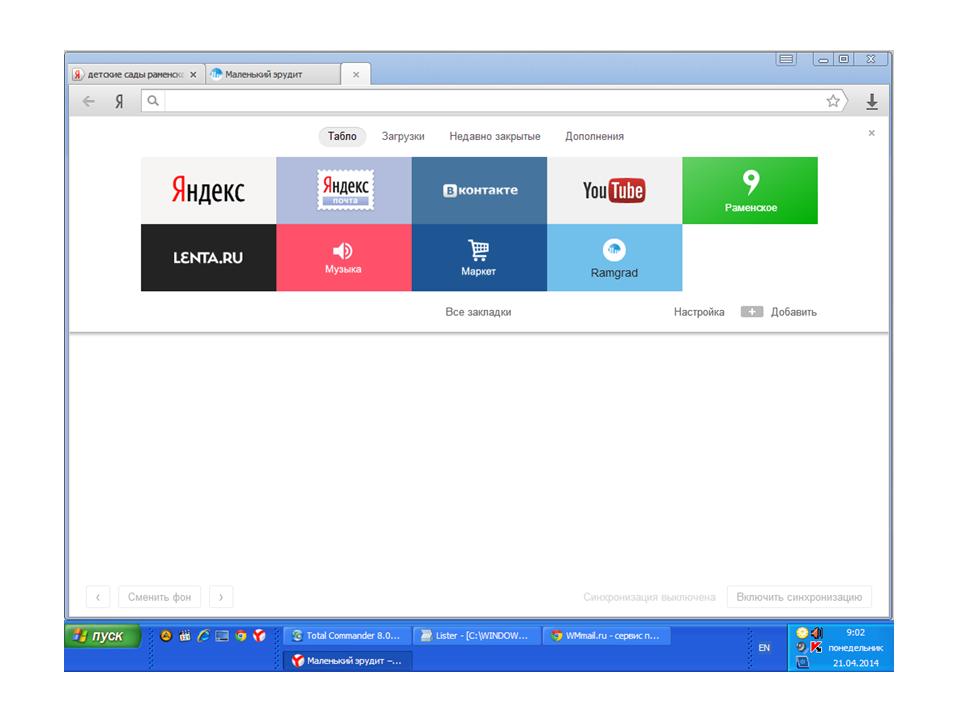The image size is (960, 720).
Task: Click Сменить фон button
Action: click(x=159, y=596)
